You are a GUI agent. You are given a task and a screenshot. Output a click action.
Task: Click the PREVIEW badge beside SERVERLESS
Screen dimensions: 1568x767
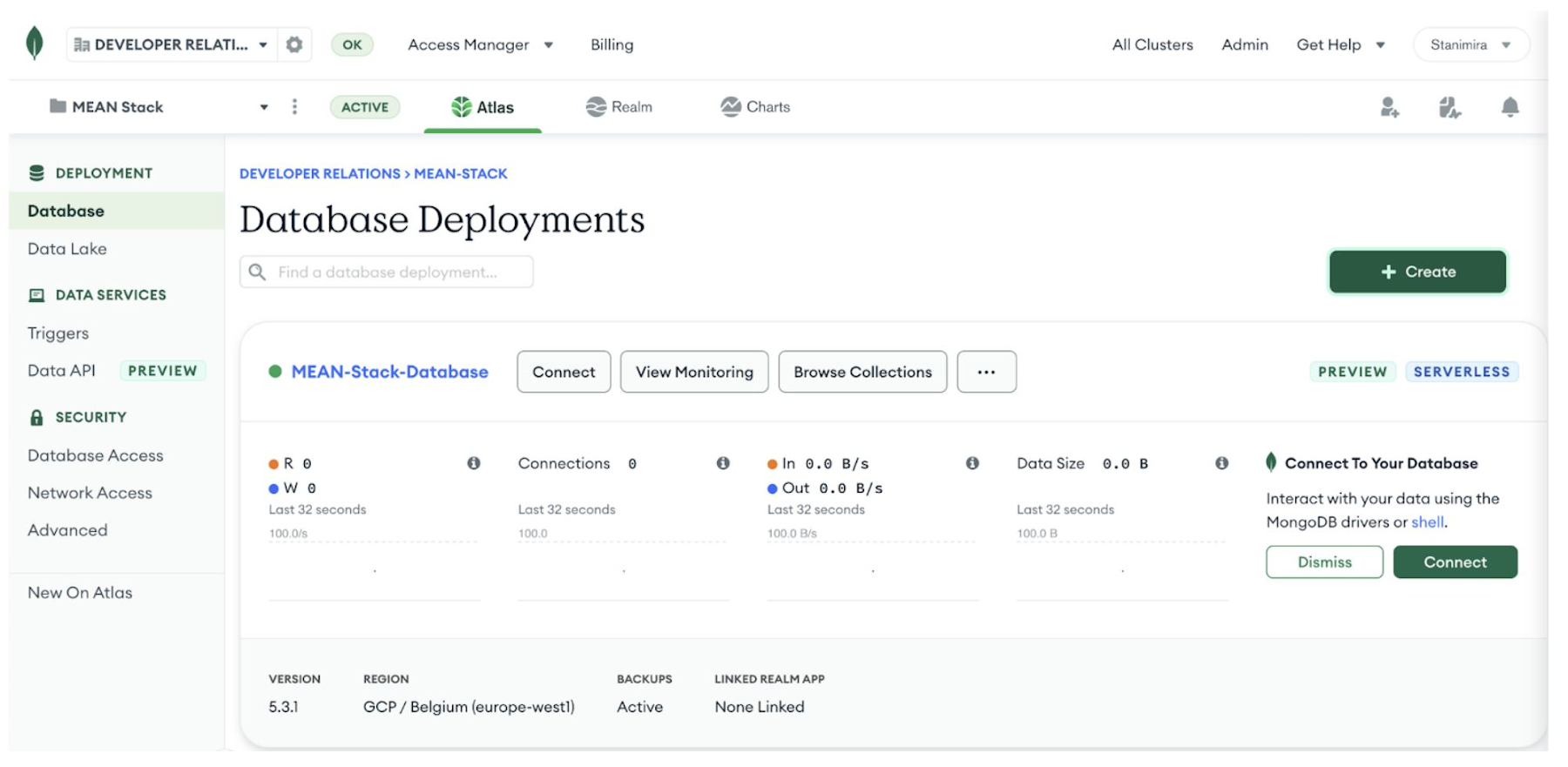pos(1352,372)
